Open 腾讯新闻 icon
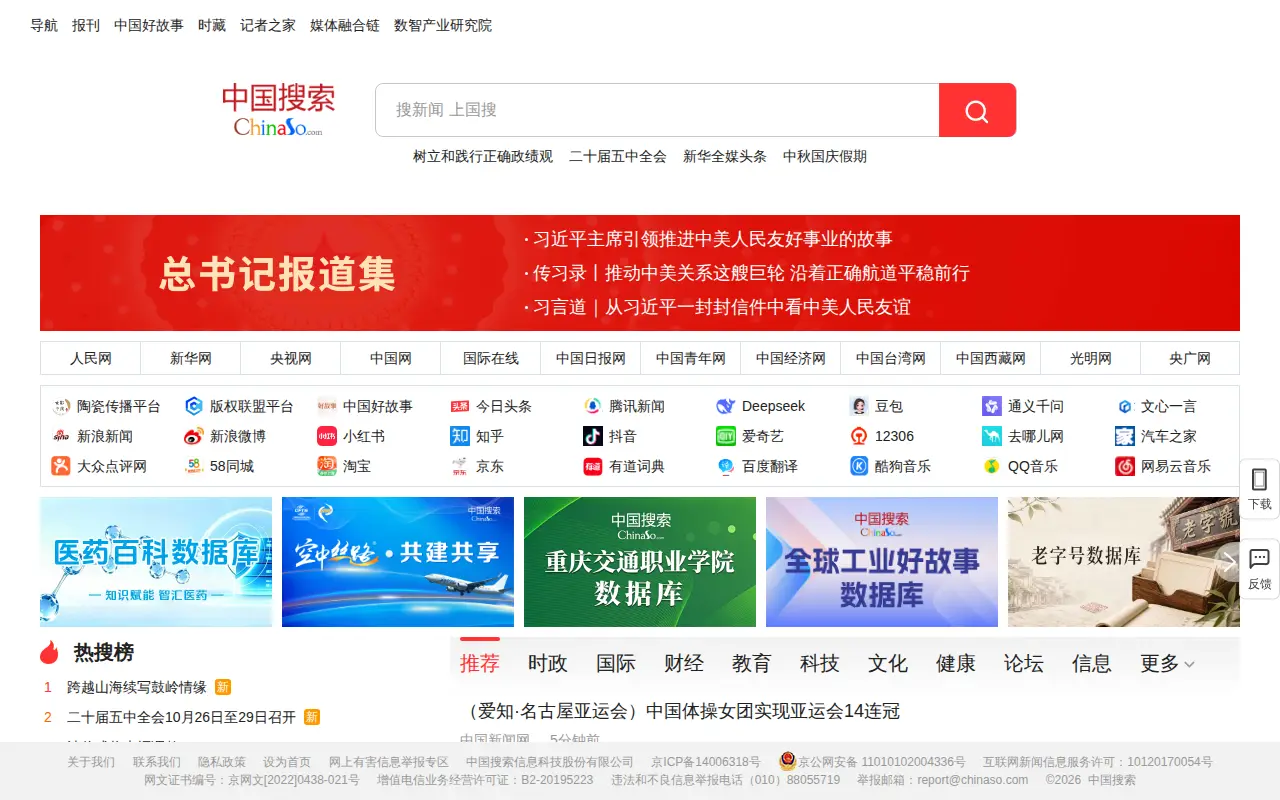Image resolution: width=1280 pixels, height=800 pixels. [x=593, y=406]
